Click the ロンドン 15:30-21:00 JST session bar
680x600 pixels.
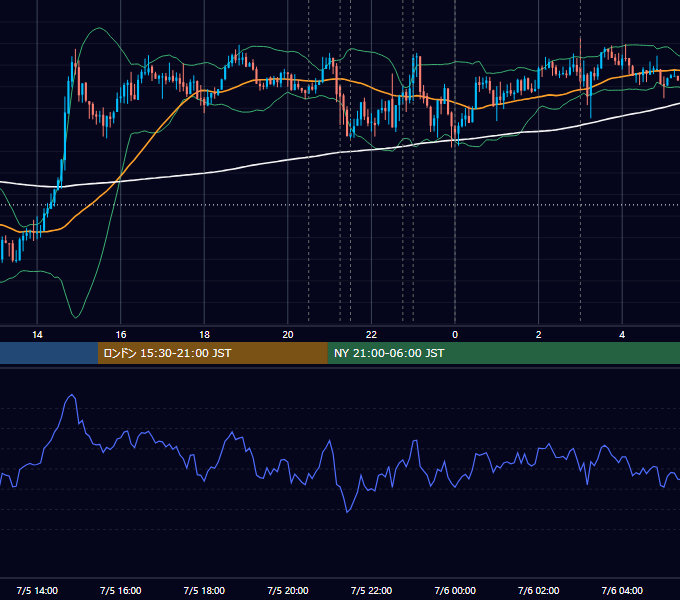click(x=212, y=353)
